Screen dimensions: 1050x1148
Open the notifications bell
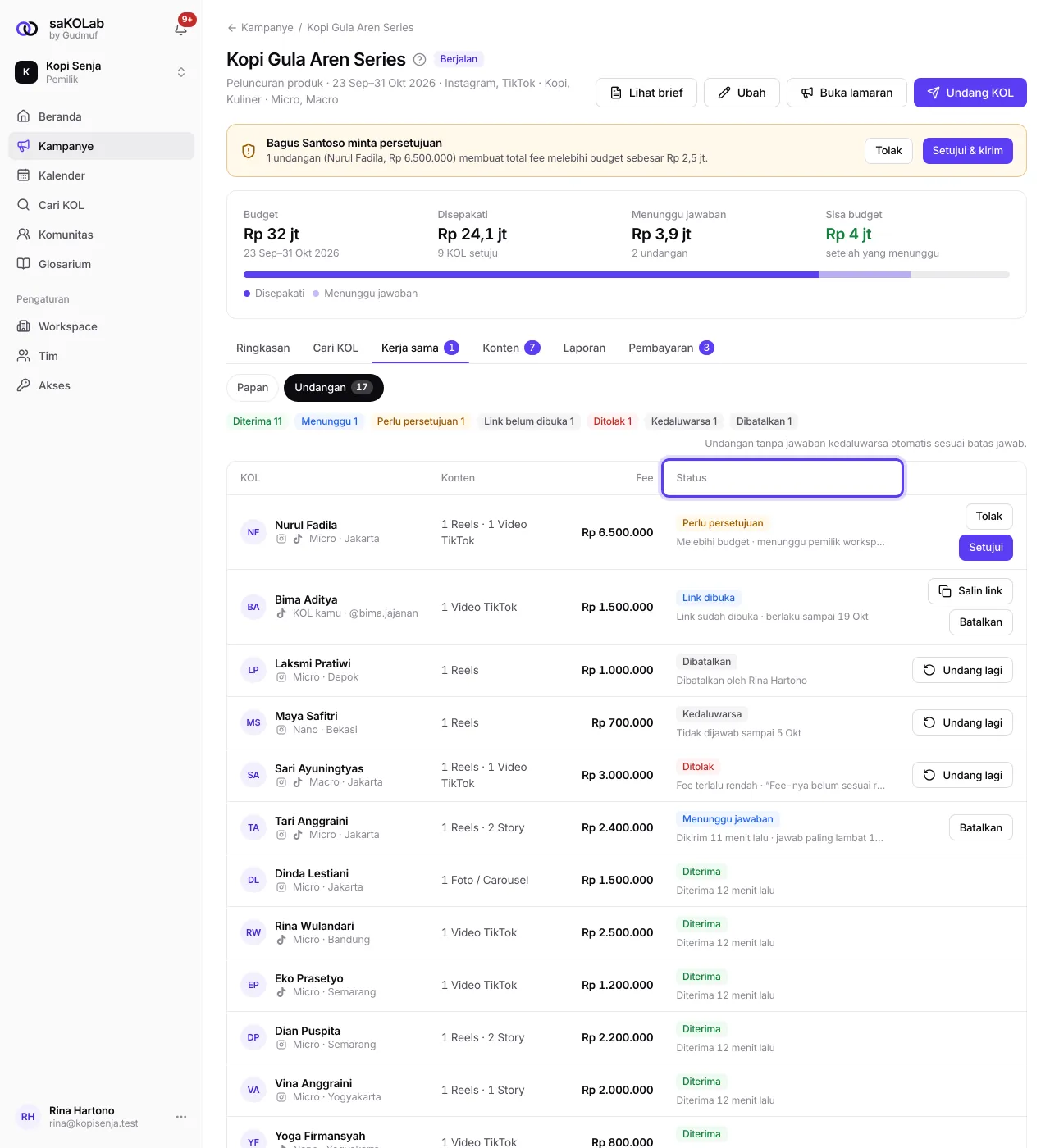(x=181, y=29)
